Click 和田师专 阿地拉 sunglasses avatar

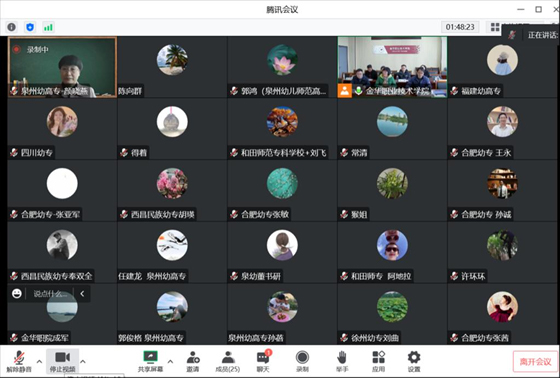point(392,245)
